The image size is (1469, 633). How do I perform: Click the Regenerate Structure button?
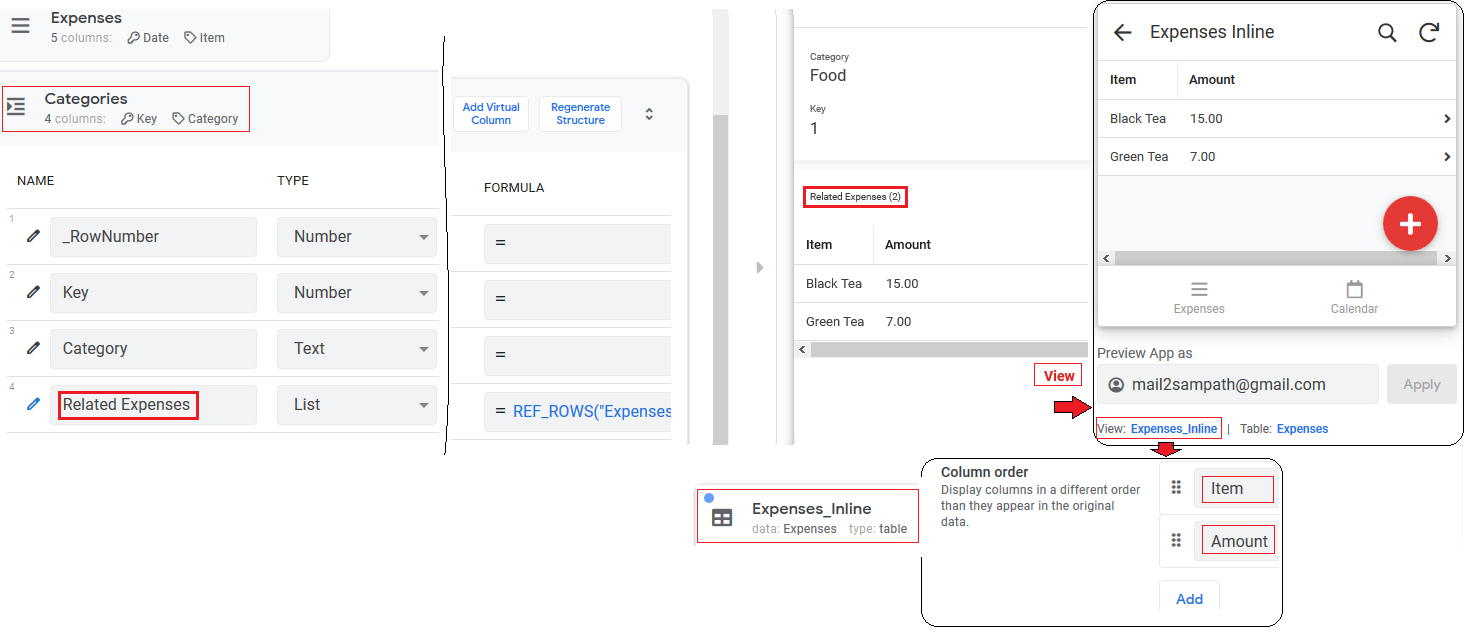[580, 113]
